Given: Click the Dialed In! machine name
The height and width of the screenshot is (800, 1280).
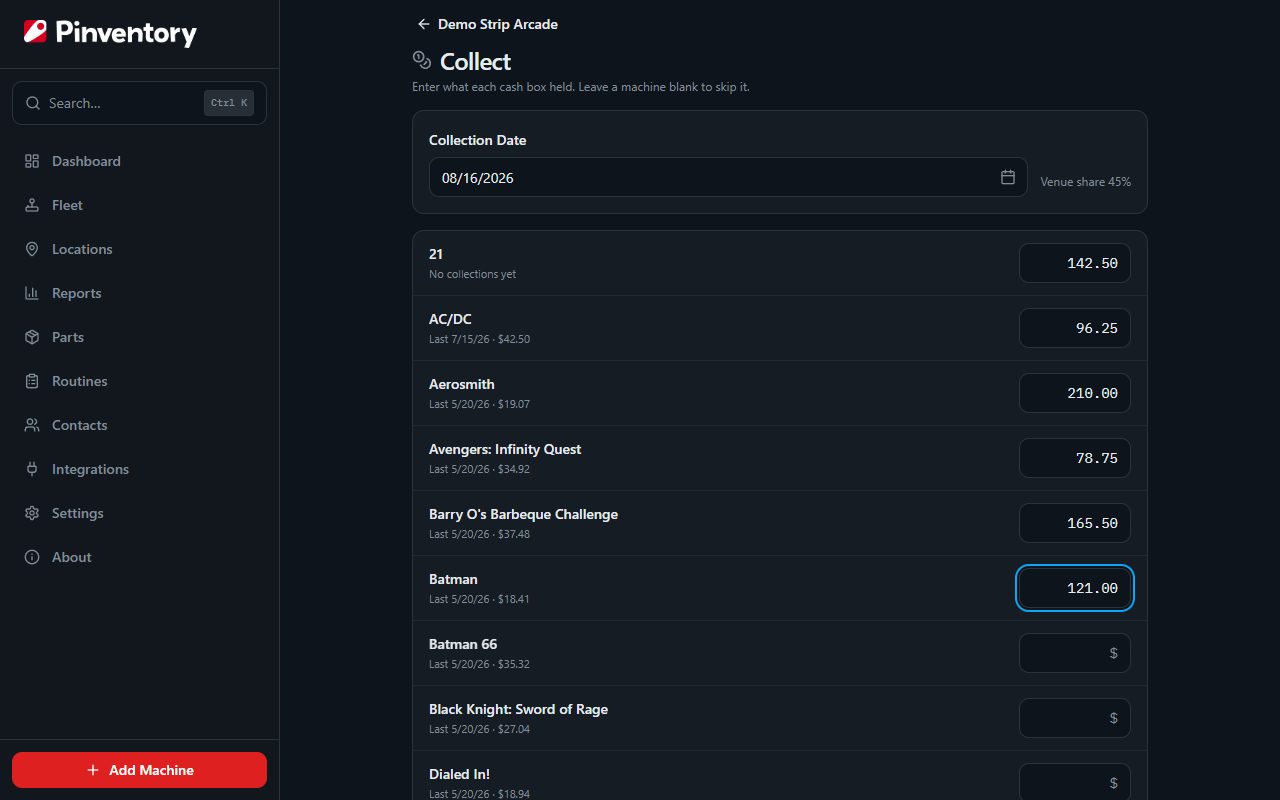Looking at the screenshot, I should [460, 774].
